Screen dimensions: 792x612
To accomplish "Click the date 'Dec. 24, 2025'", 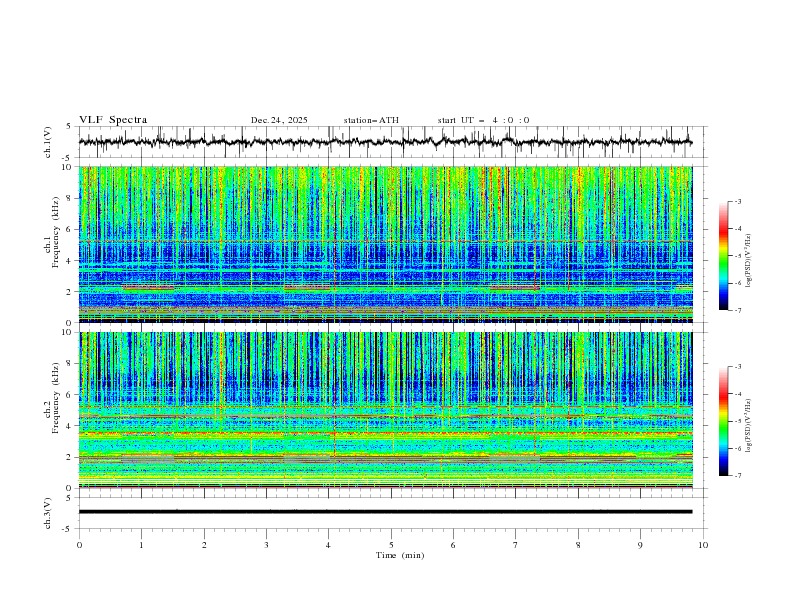I will click(279, 120).
